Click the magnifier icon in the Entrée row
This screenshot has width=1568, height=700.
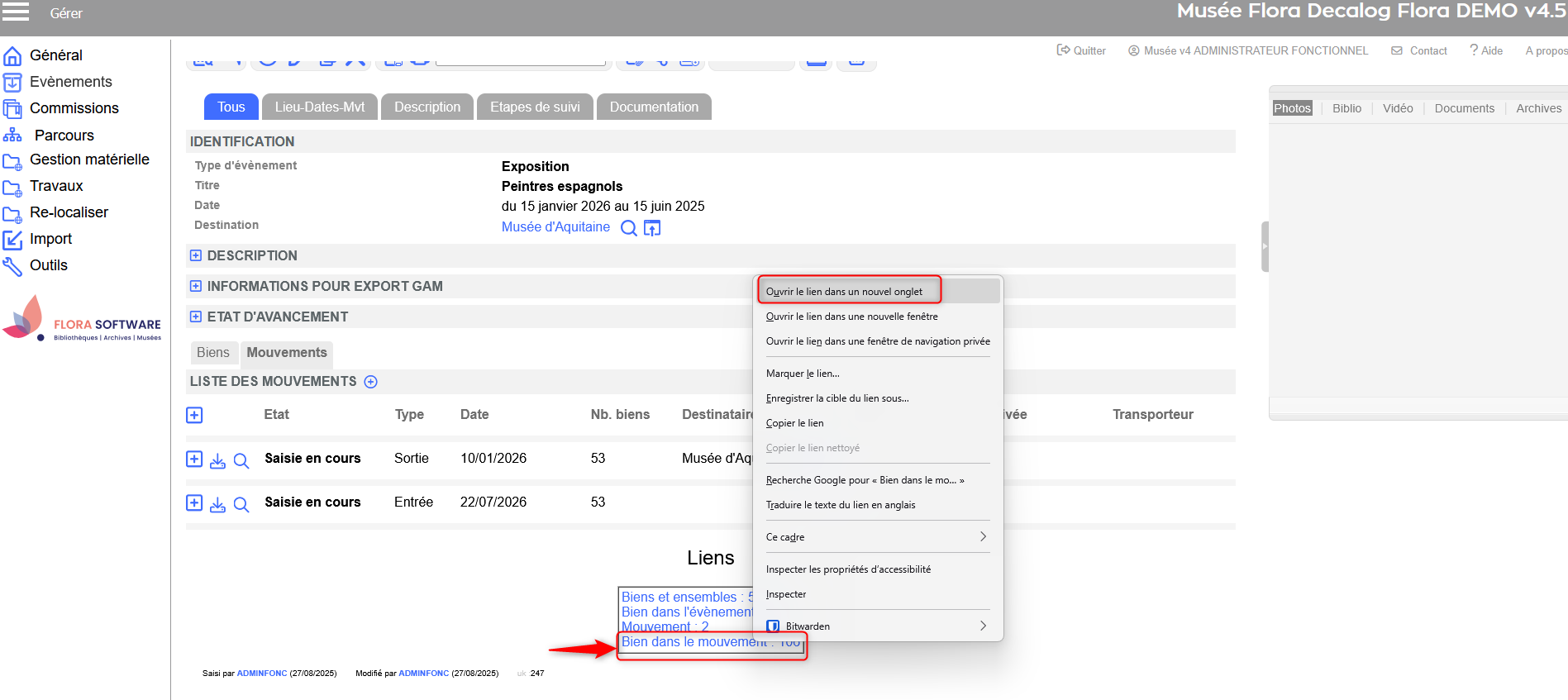(241, 504)
